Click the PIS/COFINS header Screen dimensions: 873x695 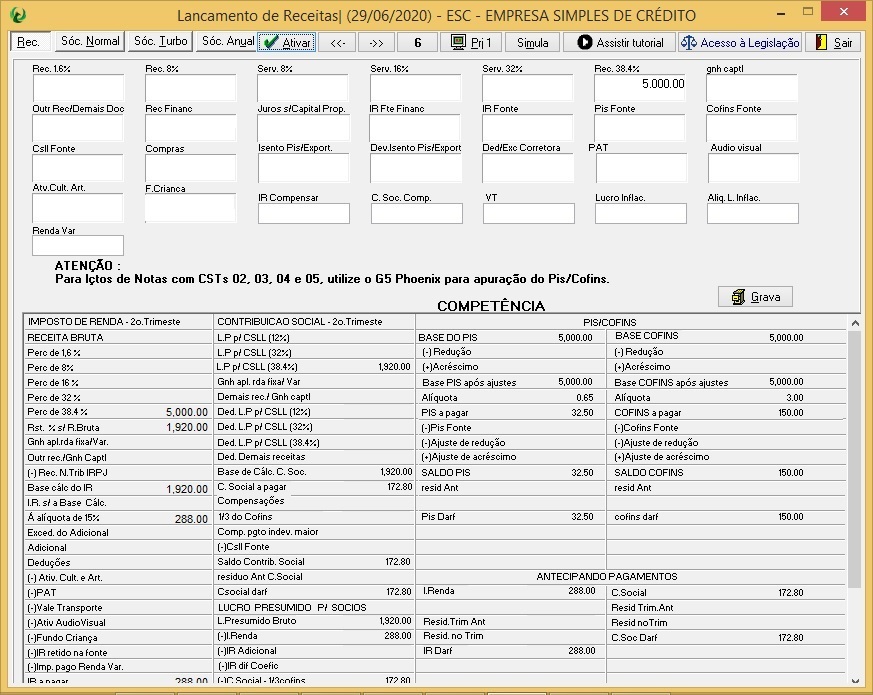(609, 322)
